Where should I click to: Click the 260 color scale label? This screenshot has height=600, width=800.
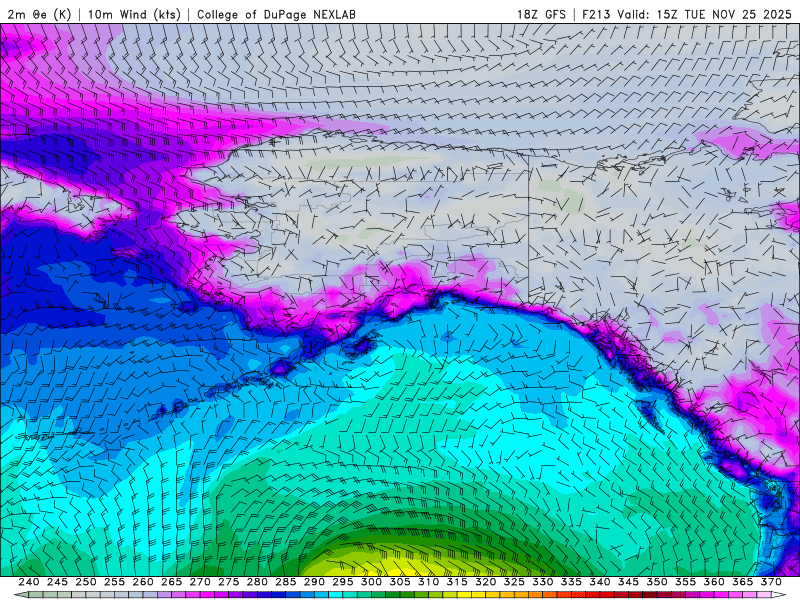pos(143,582)
